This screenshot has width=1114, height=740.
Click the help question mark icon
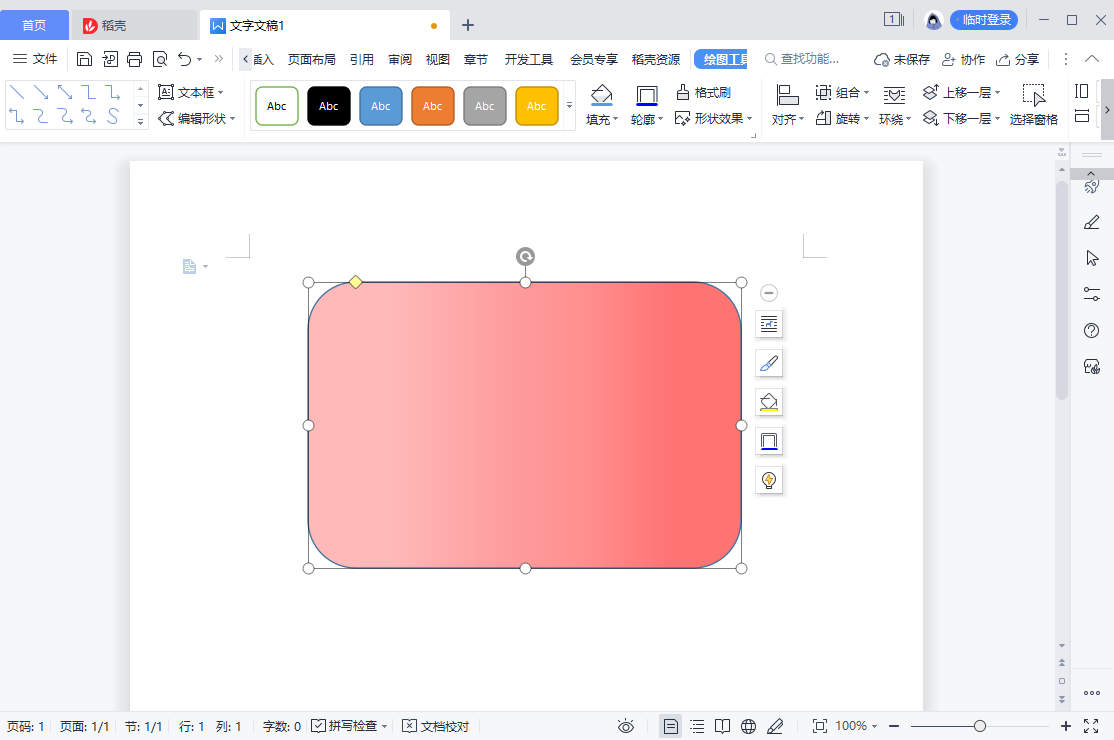coord(1092,330)
